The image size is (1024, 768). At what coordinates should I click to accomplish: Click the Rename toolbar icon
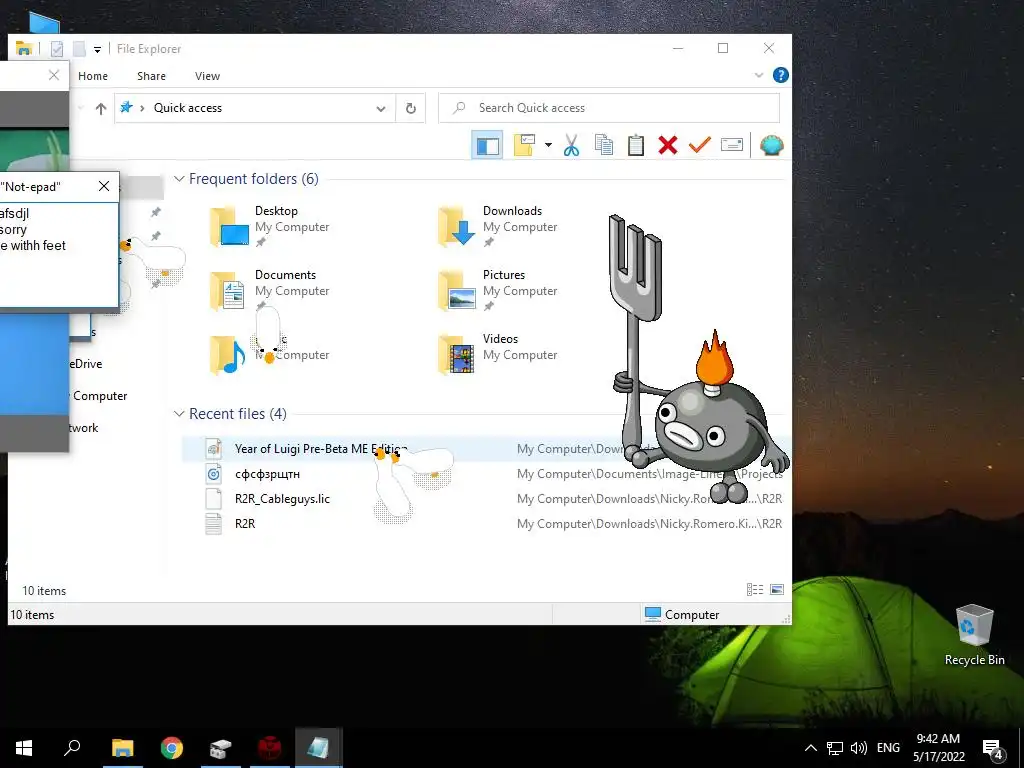pos(731,145)
